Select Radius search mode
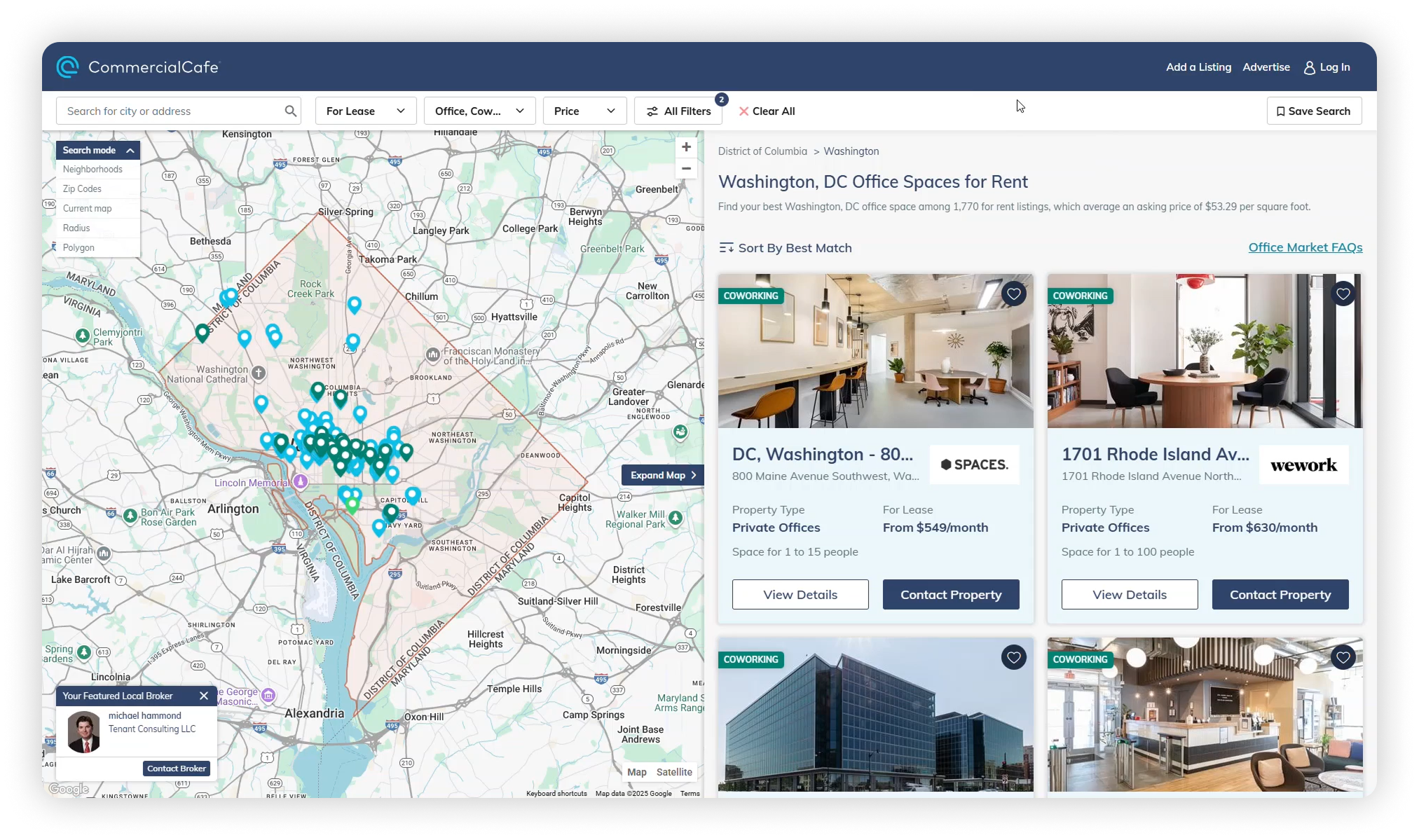 point(76,228)
